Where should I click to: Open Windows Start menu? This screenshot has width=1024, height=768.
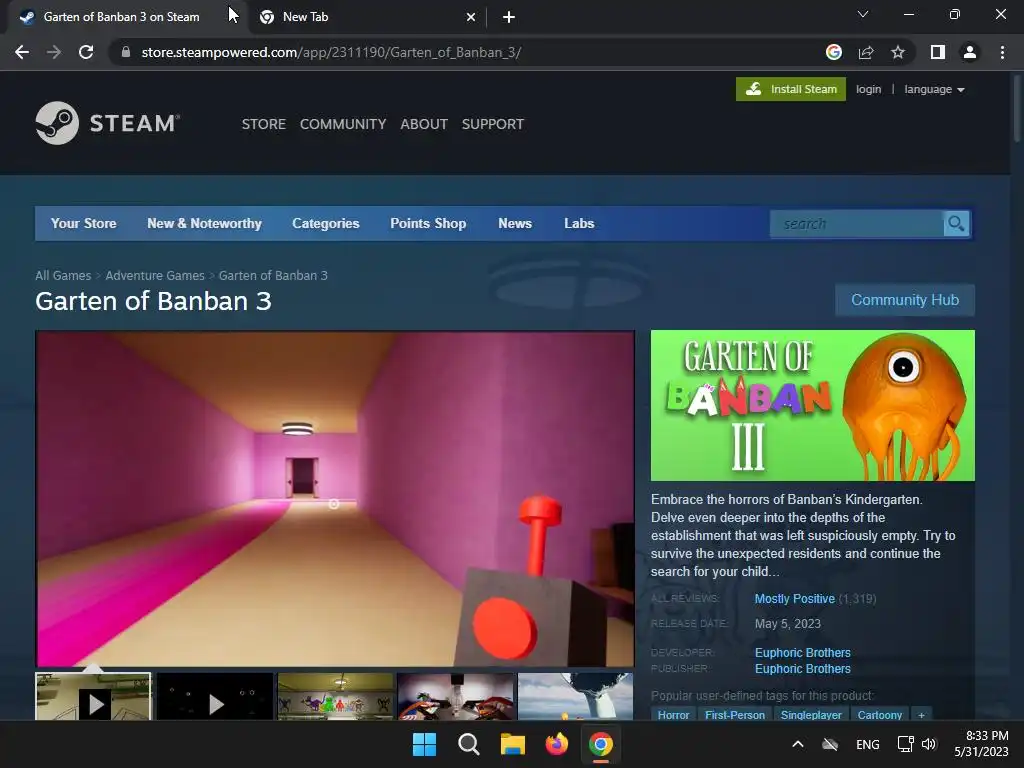pyautogui.click(x=424, y=744)
